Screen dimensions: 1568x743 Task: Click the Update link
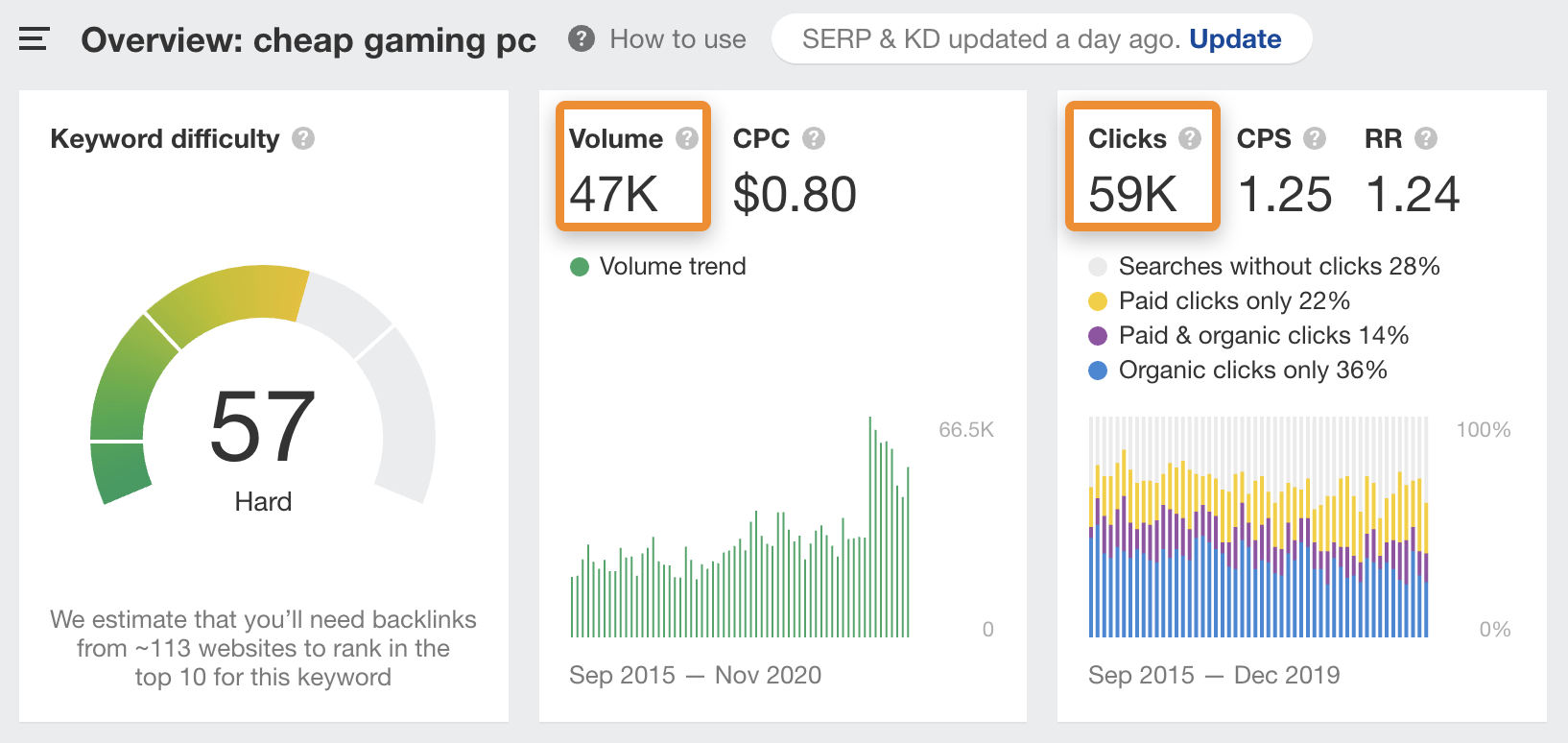click(x=1235, y=39)
